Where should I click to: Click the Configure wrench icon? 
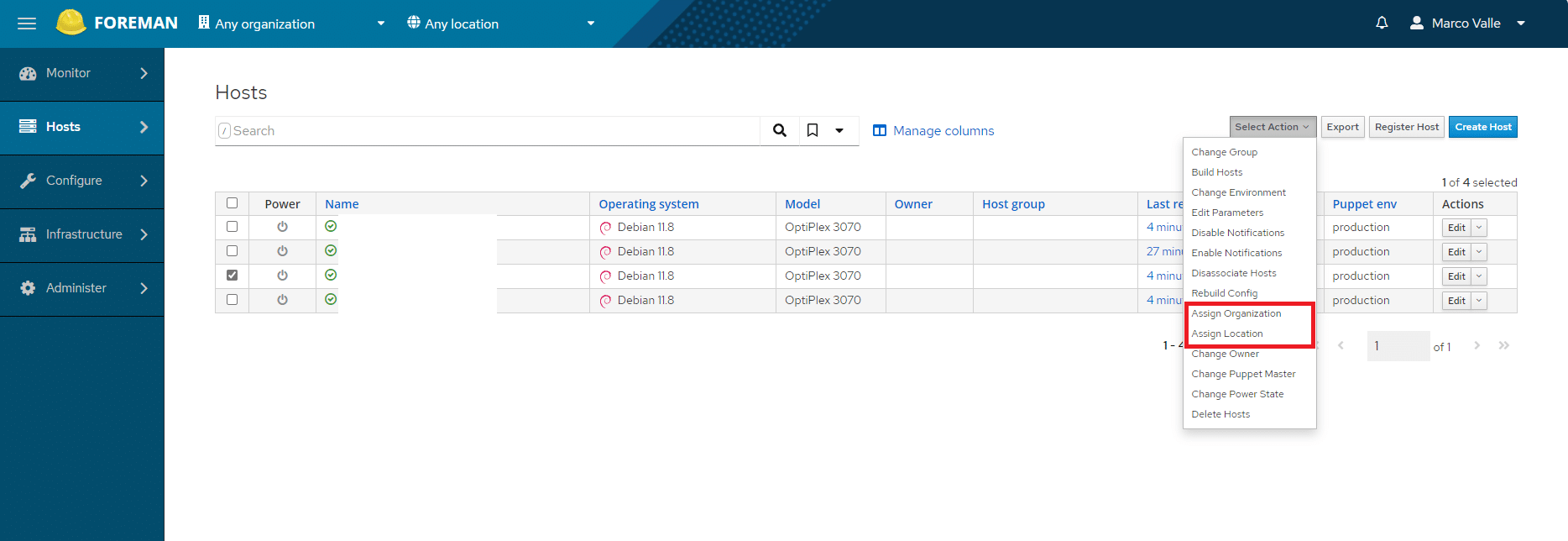[x=28, y=181]
